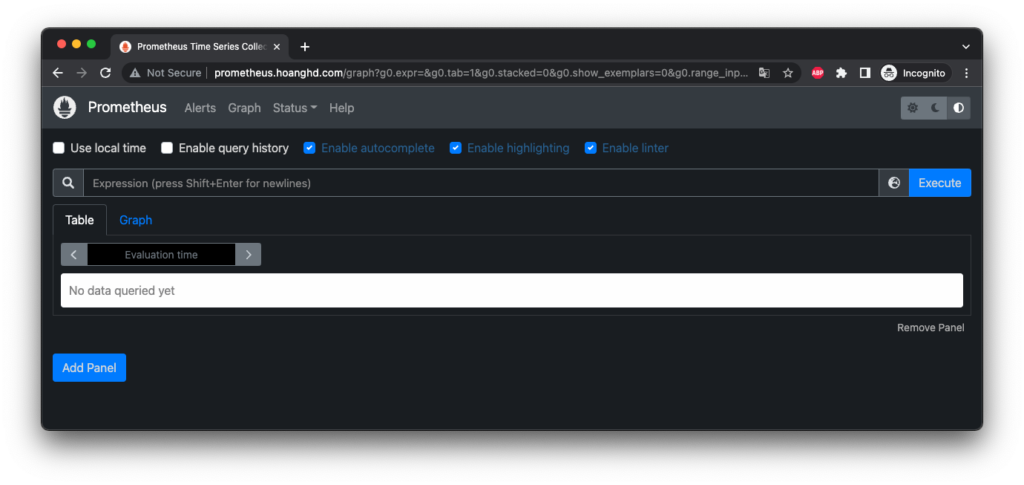The height and width of the screenshot is (485, 1024).
Task: Expand the Status dropdown menu
Action: 295,108
